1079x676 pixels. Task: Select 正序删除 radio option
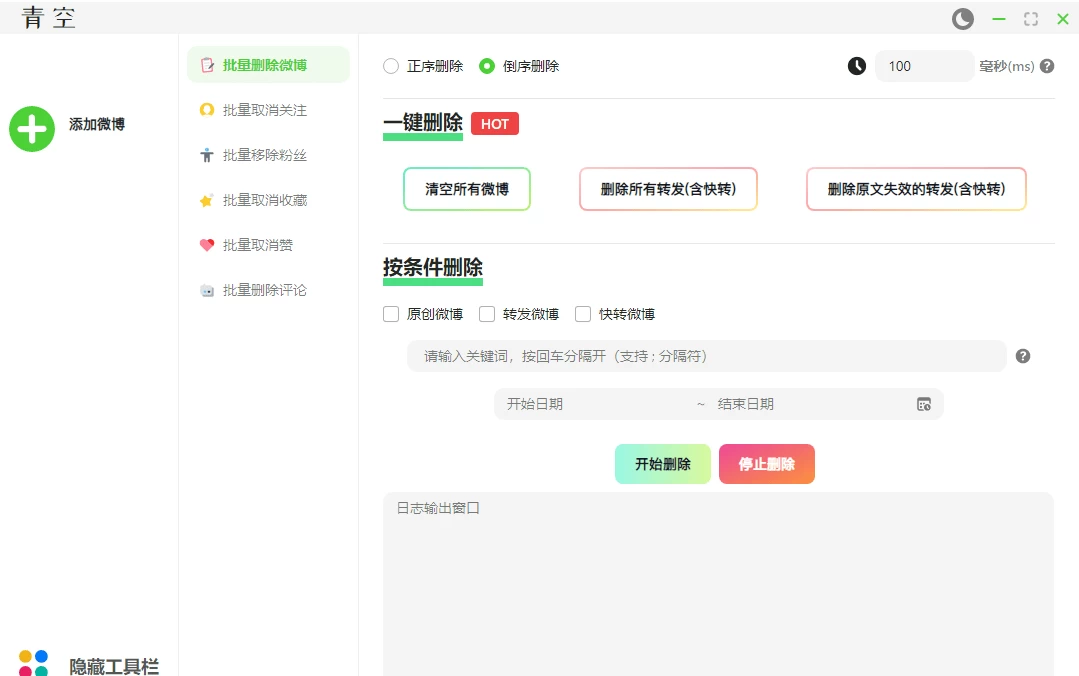[x=391, y=66]
